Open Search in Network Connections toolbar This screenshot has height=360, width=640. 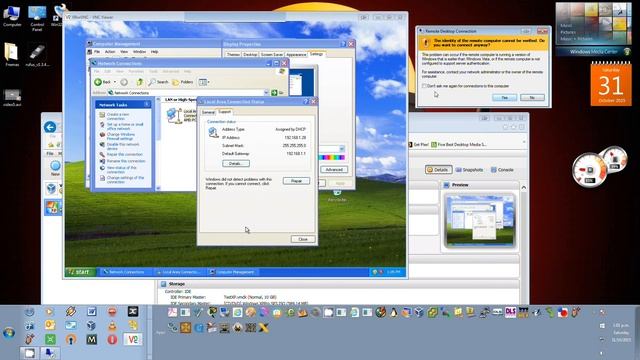pos(158,82)
